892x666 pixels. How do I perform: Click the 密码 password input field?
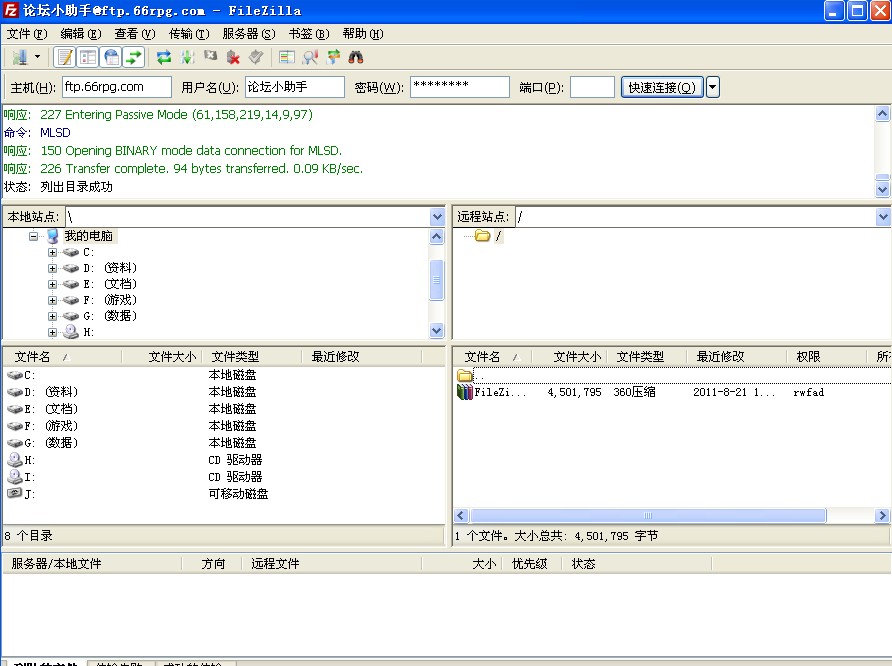click(460, 87)
